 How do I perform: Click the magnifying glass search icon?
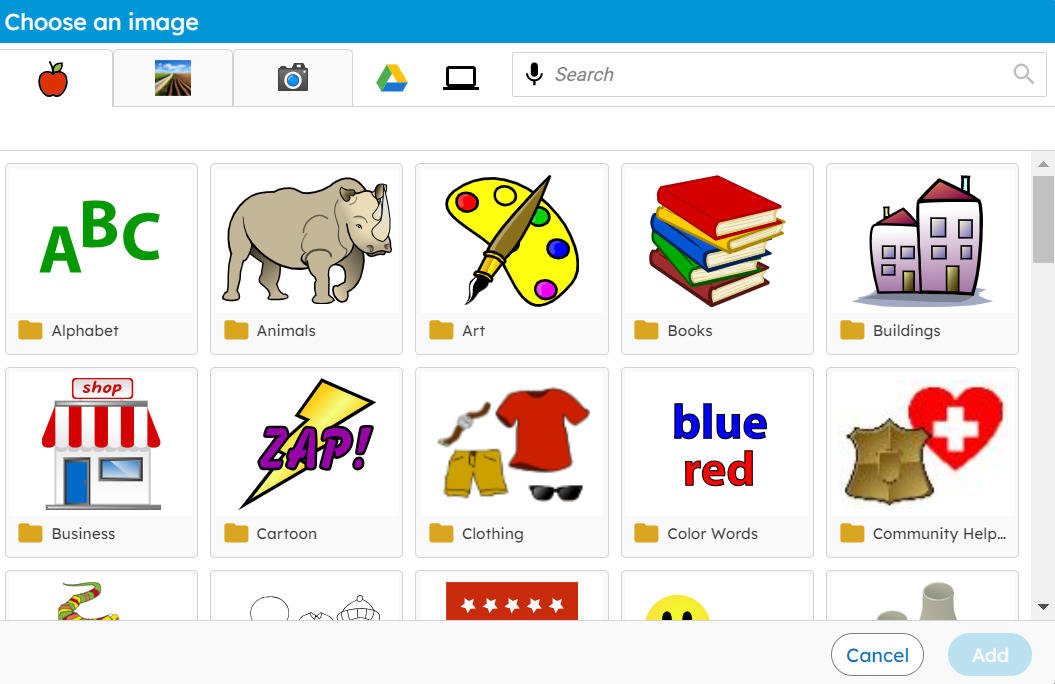(1023, 74)
